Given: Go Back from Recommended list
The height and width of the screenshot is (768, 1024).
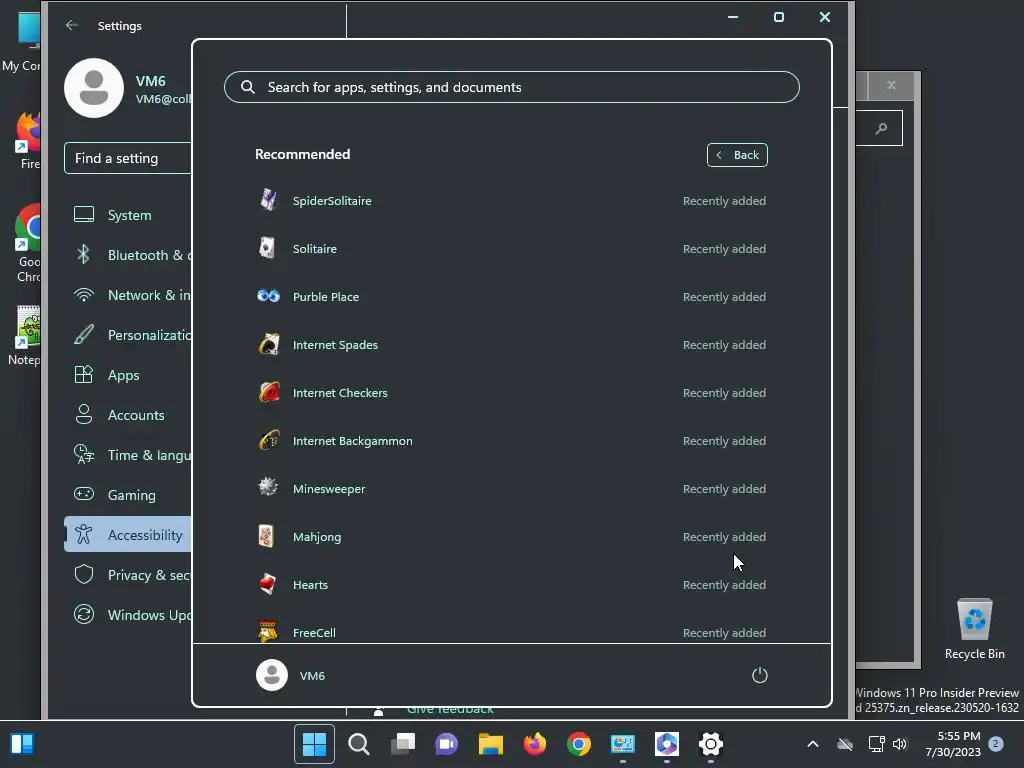Looking at the screenshot, I should click(737, 155).
